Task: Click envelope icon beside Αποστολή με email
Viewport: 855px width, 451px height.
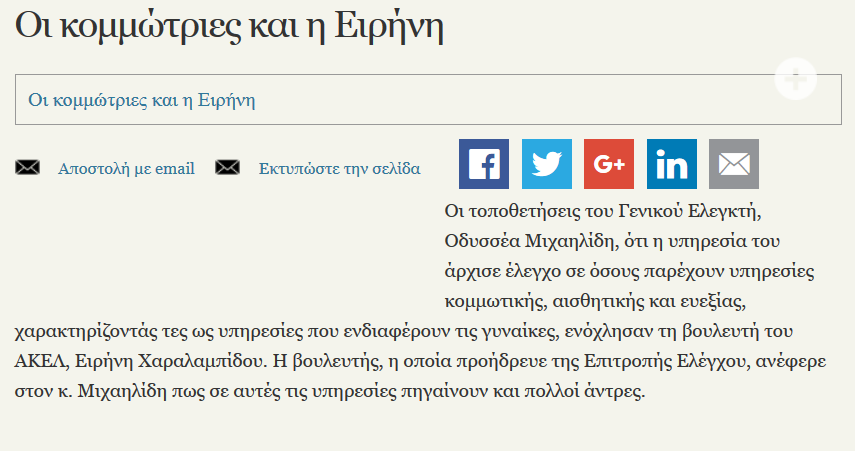Action: pos(27,167)
